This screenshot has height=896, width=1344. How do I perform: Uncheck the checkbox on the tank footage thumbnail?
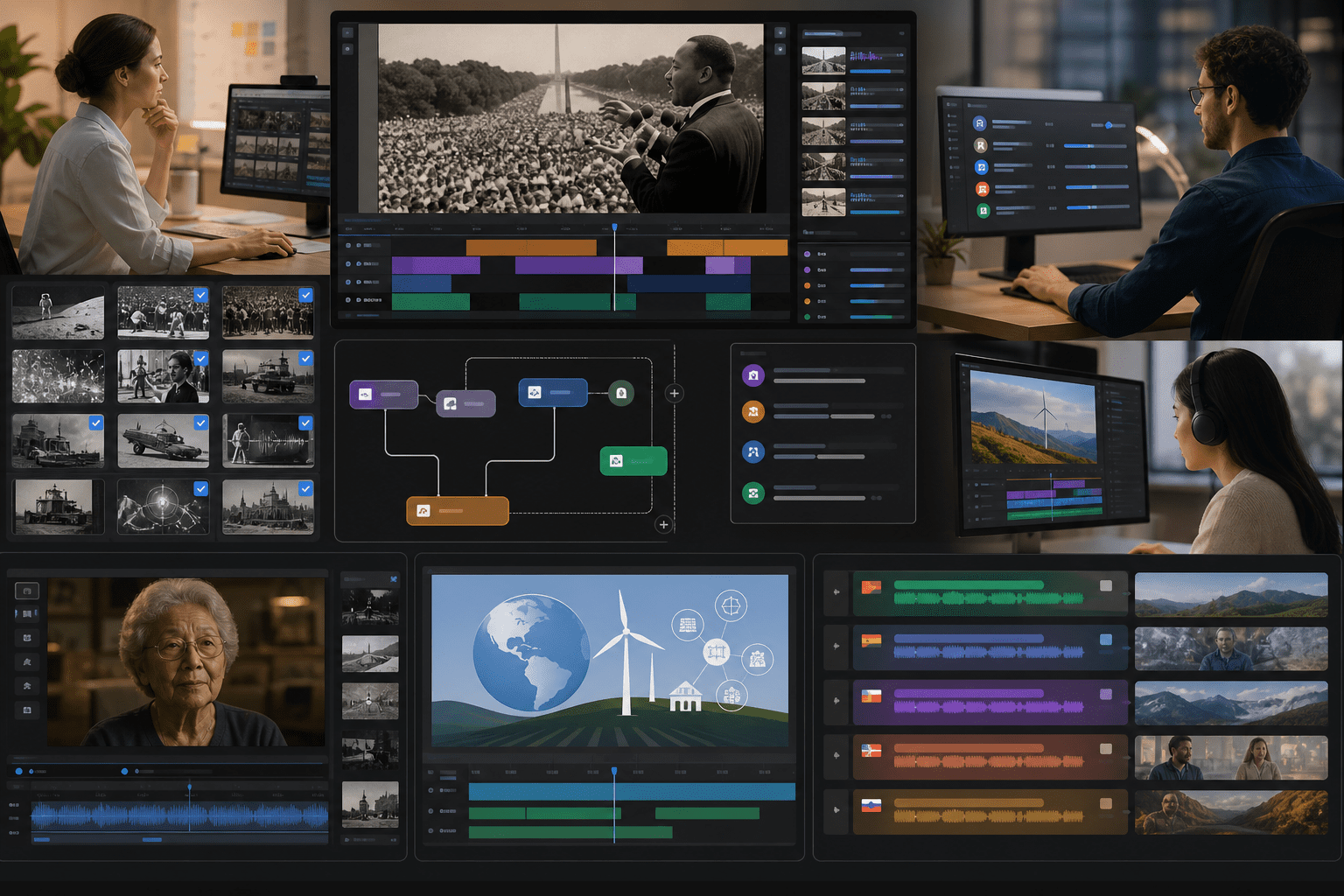(x=305, y=359)
